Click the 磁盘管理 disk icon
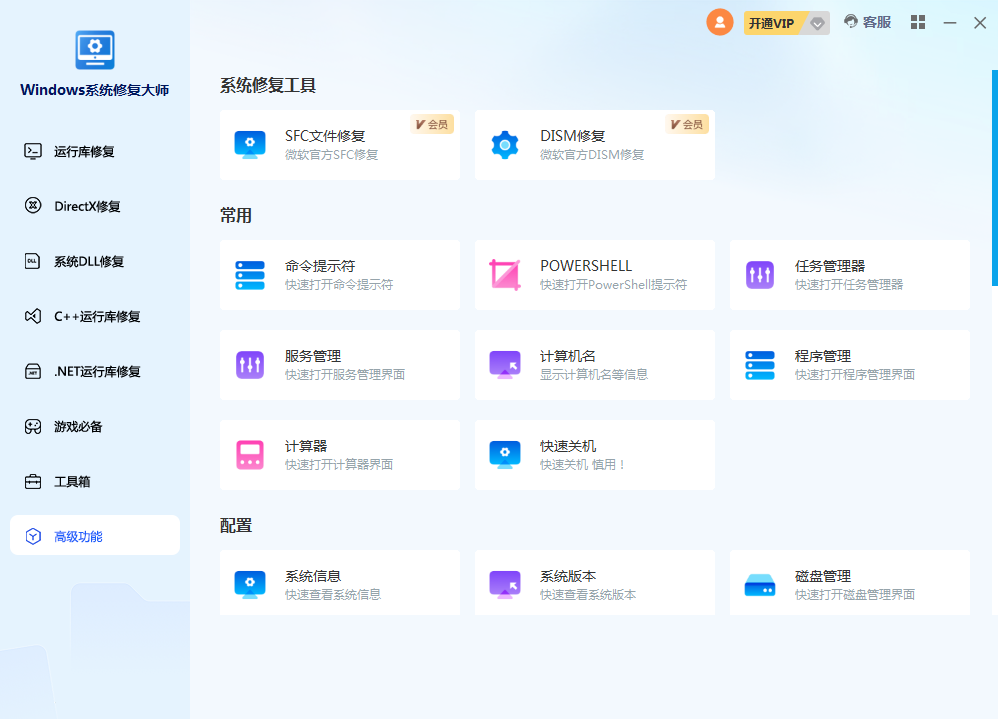998x719 pixels. pyautogui.click(x=760, y=585)
